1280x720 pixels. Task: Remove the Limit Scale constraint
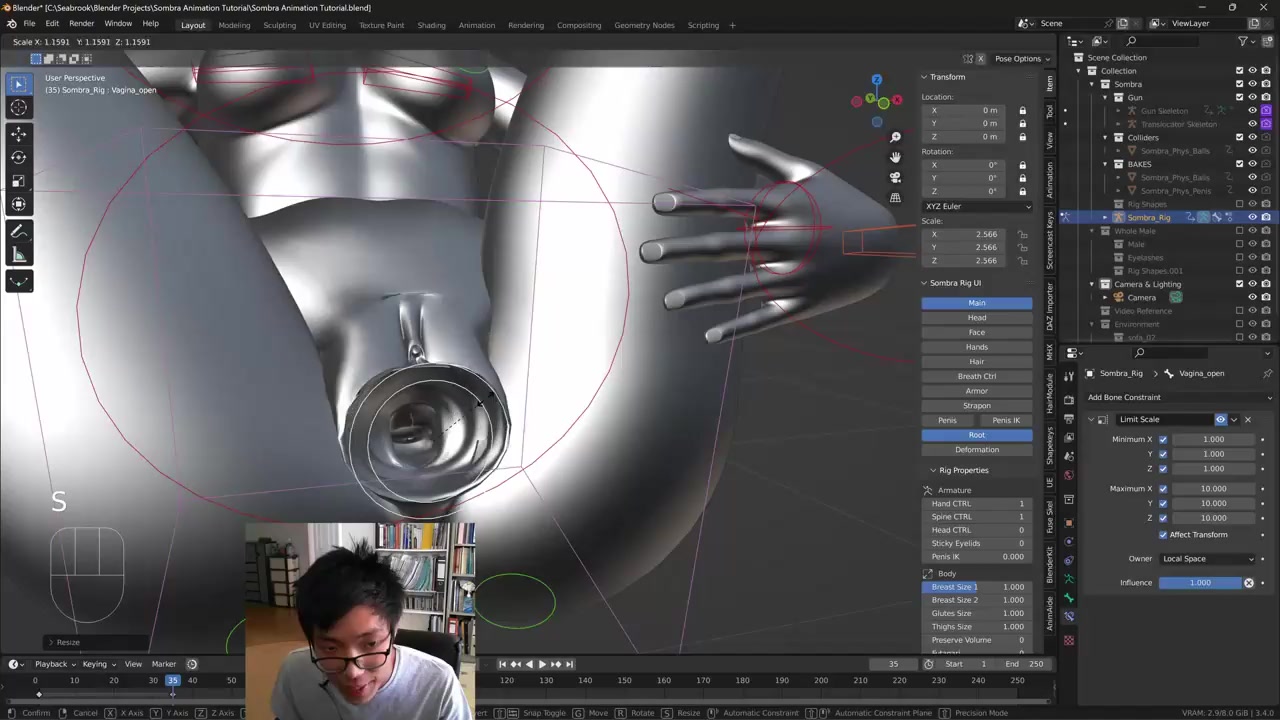[x=1247, y=420]
